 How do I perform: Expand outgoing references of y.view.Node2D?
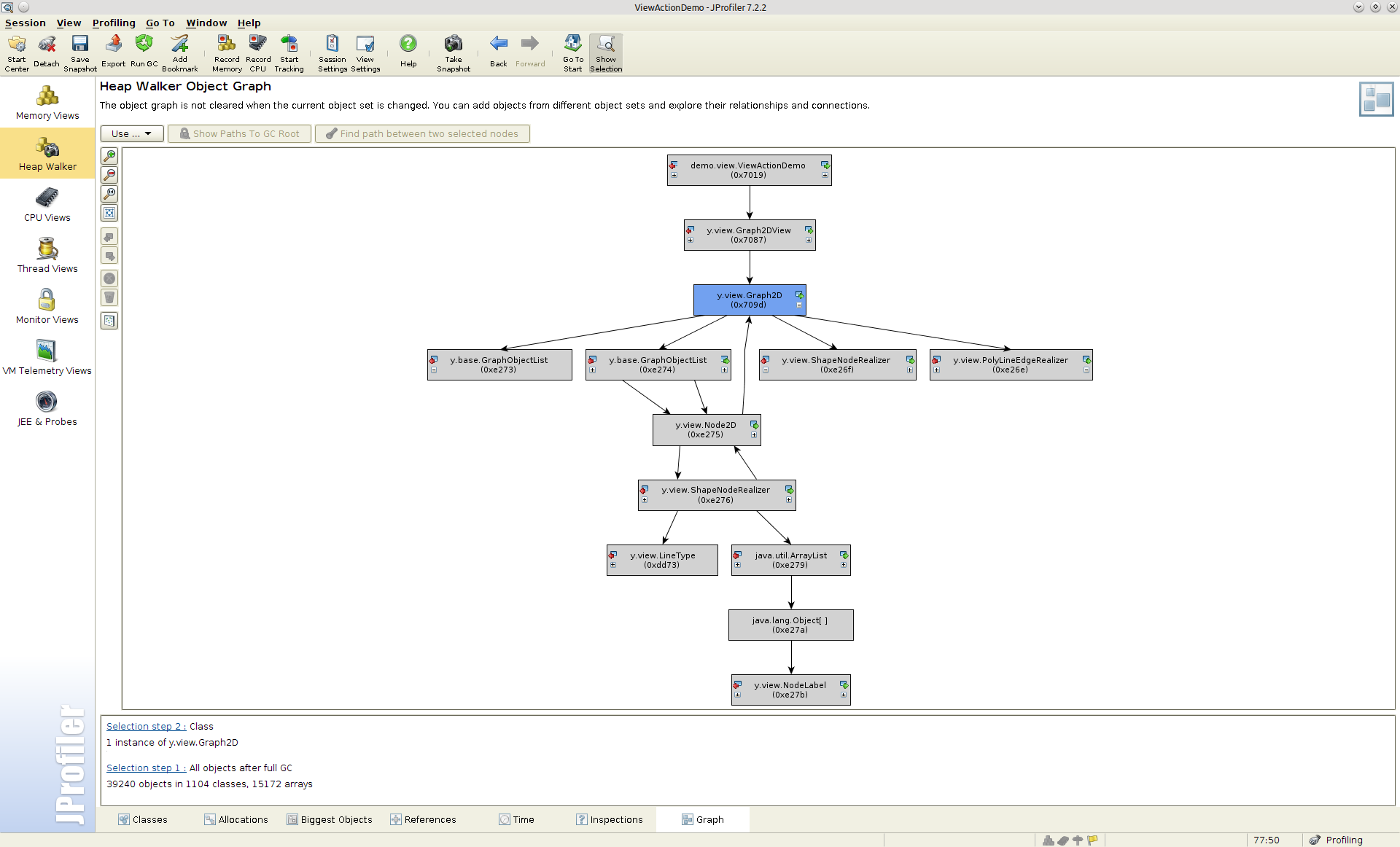[x=754, y=434]
